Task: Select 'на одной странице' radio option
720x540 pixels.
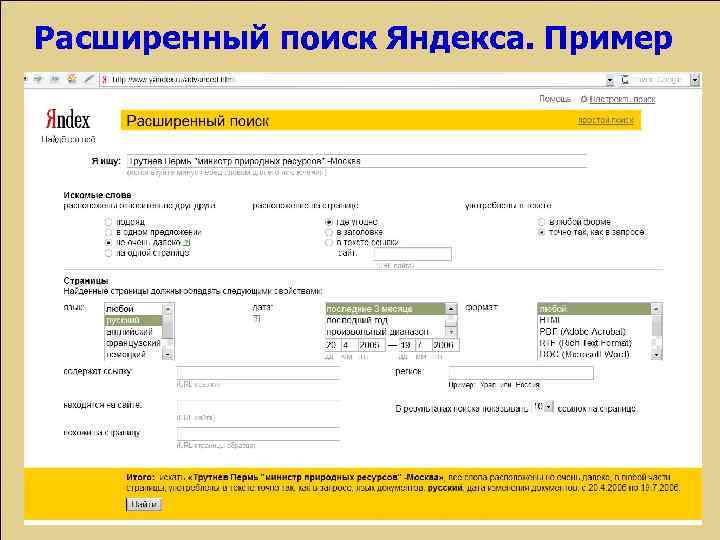Action: (x=108, y=253)
